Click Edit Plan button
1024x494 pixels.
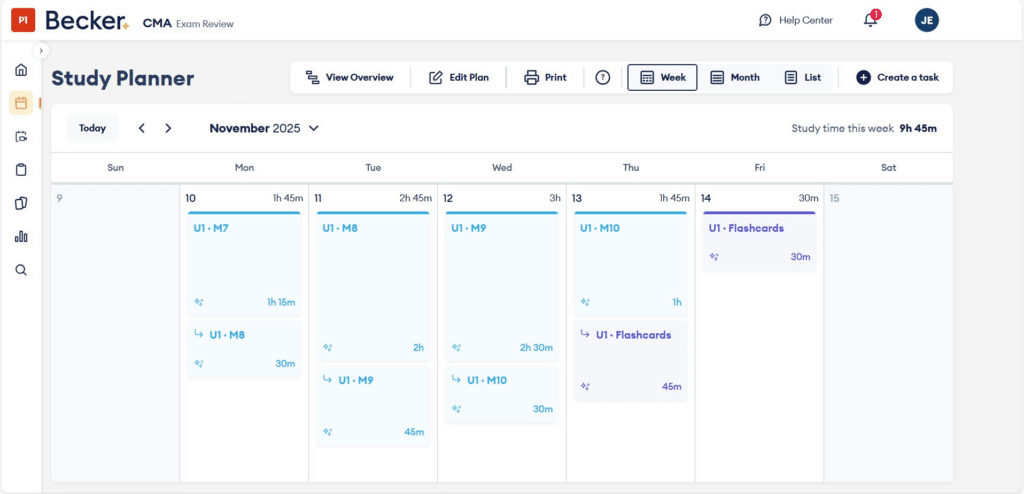point(458,77)
